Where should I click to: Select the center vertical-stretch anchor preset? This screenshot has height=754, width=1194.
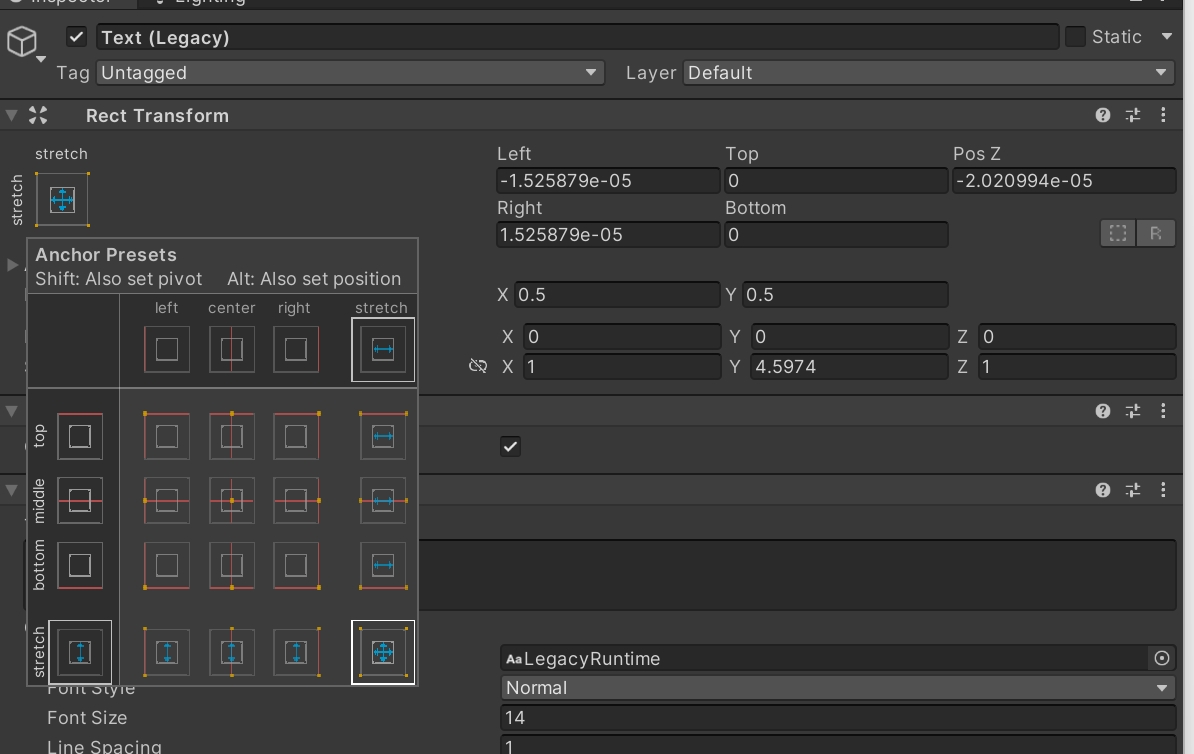[x=231, y=652]
